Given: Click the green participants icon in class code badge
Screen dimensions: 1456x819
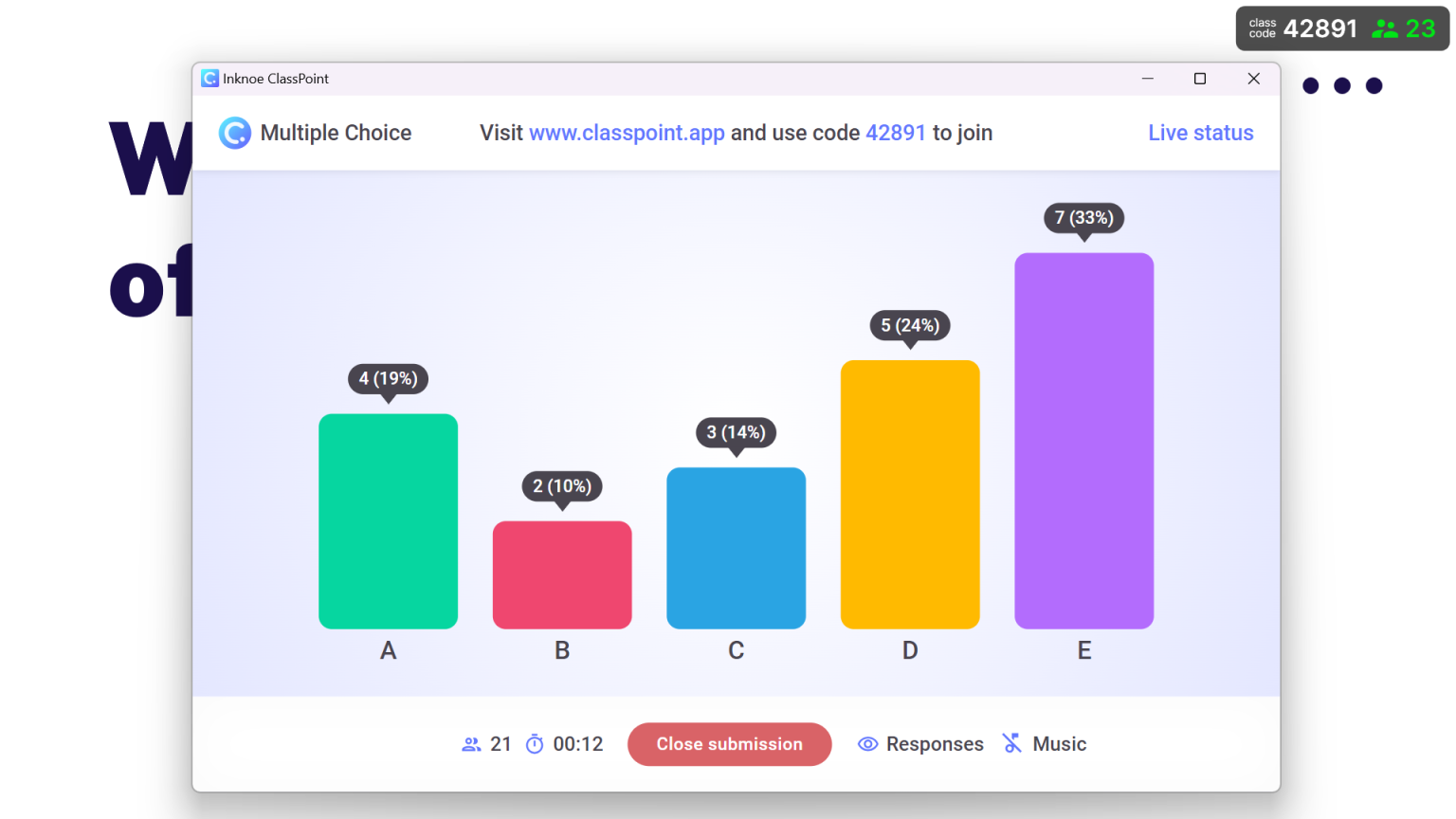Looking at the screenshot, I should [x=1385, y=28].
